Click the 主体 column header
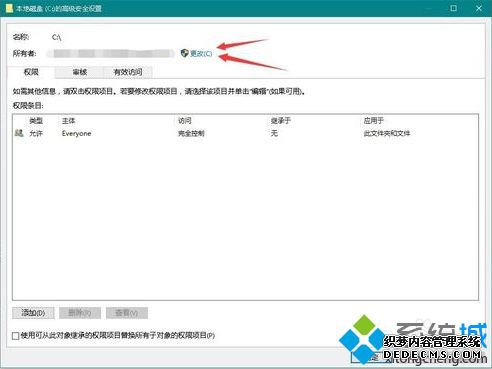Screen dimensions: 492x369 (68, 121)
